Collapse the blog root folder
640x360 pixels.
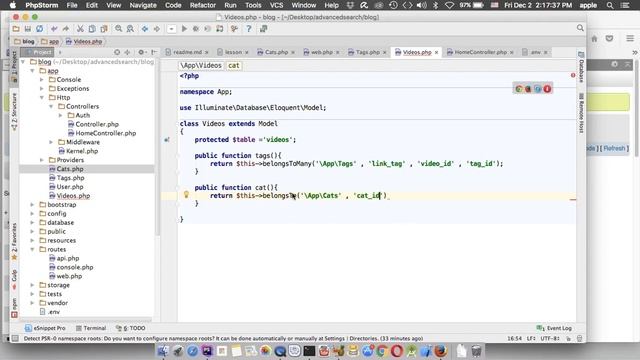23,62
